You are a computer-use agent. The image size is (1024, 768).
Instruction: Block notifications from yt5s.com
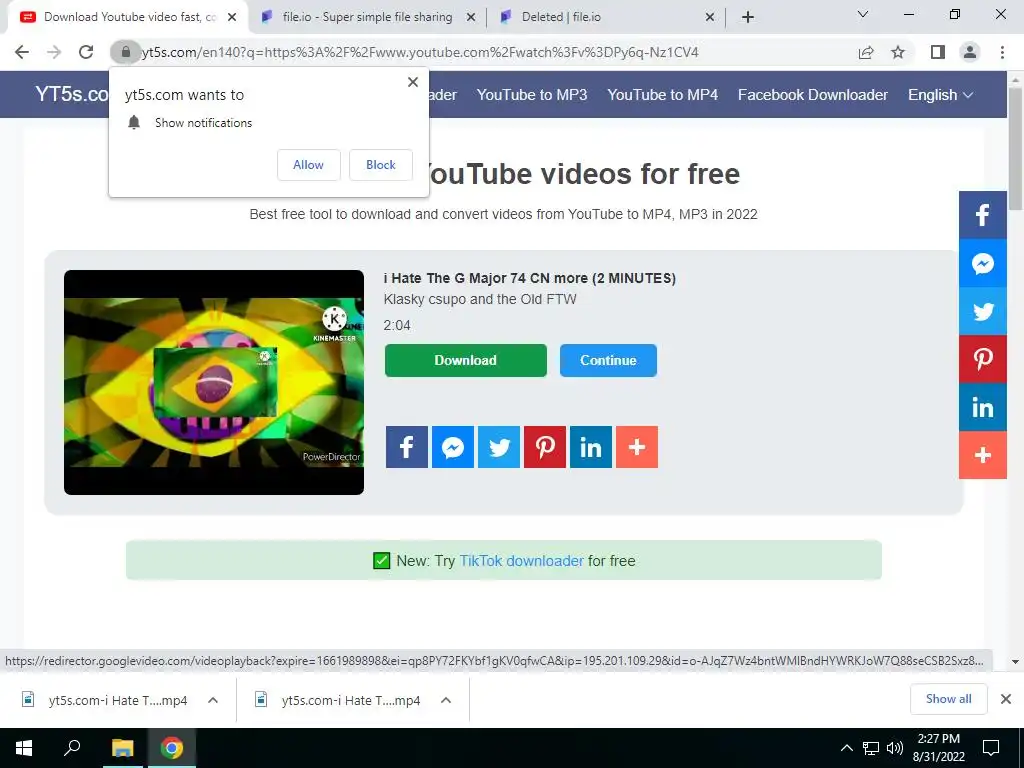381,165
